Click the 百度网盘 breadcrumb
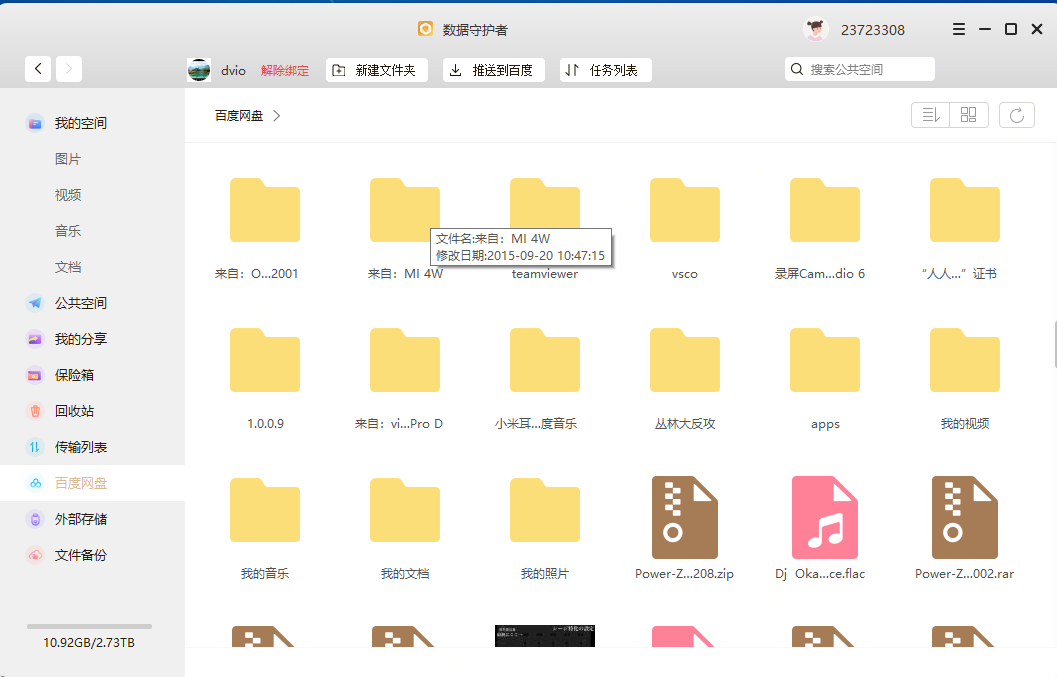The height and width of the screenshot is (677, 1057). click(x=239, y=116)
